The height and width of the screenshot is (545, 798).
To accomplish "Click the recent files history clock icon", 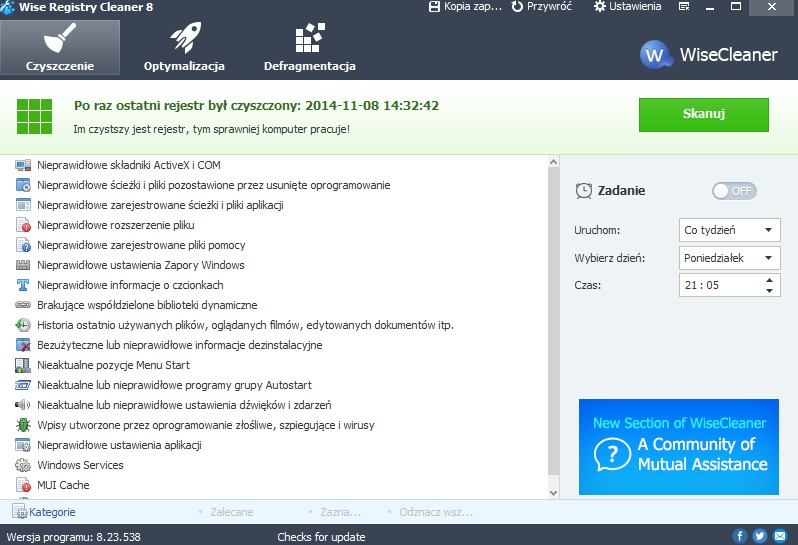I will 23,325.
